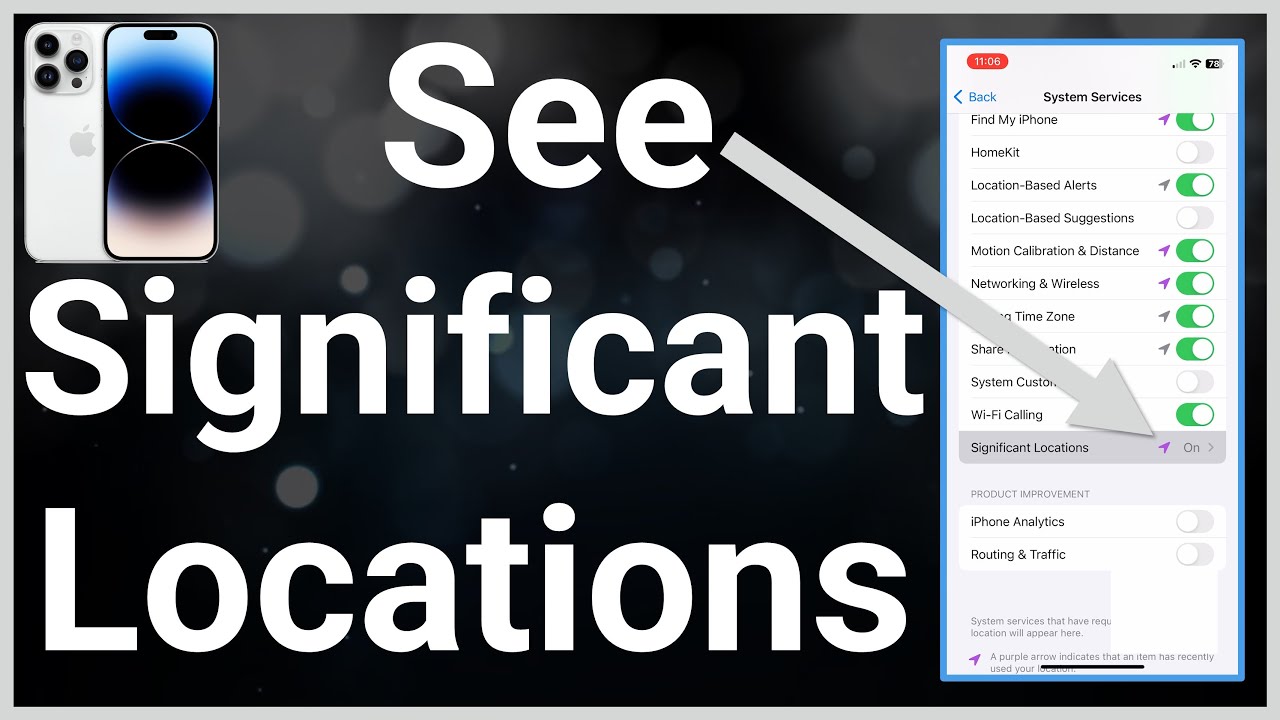Image resolution: width=1280 pixels, height=720 pixels.
Task: Switch off Networking & Wireless toggle
Action: click(x=1195, y=284)
